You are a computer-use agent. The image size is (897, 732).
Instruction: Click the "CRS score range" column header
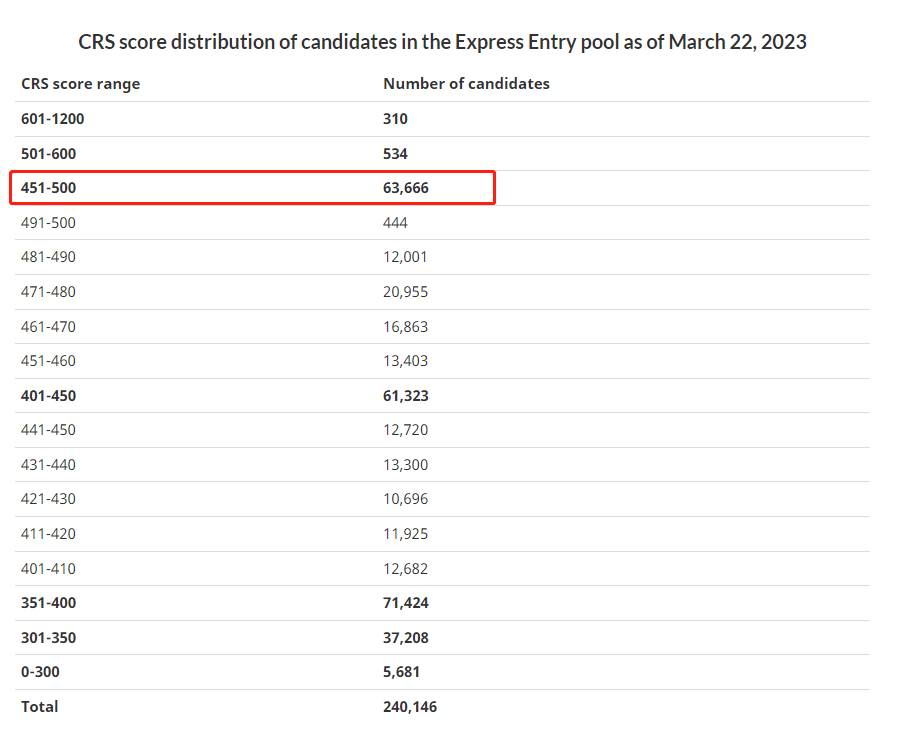[x=80, y=84]
